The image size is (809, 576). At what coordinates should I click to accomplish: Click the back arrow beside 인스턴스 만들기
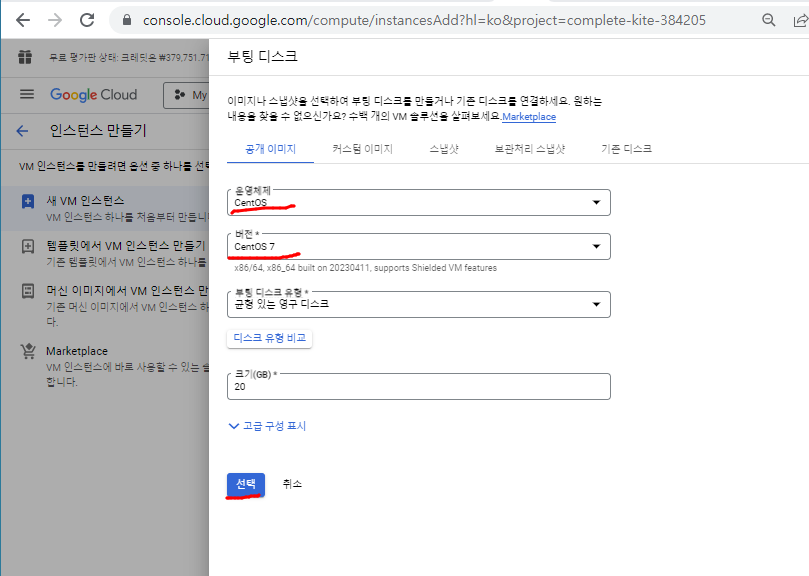pos(22,131)
